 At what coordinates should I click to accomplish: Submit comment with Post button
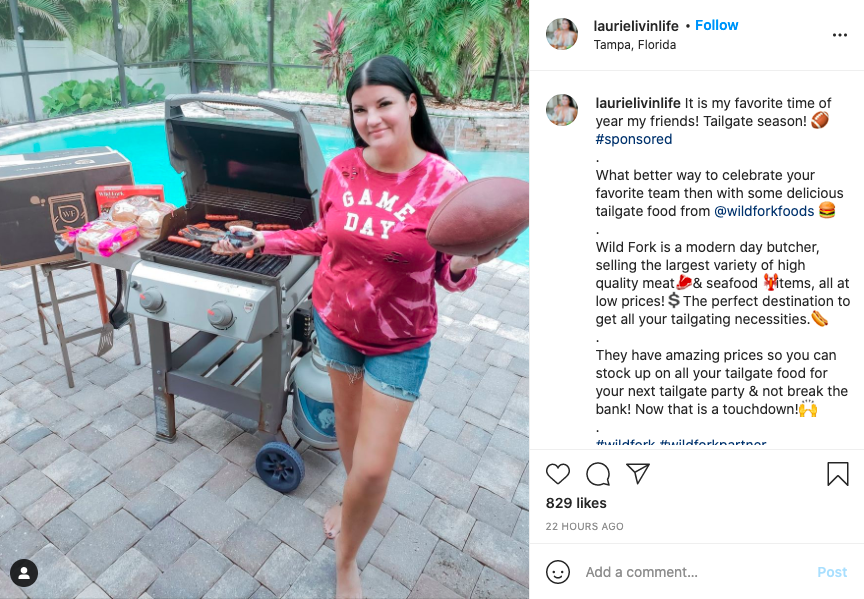click(x=831, y=572)
